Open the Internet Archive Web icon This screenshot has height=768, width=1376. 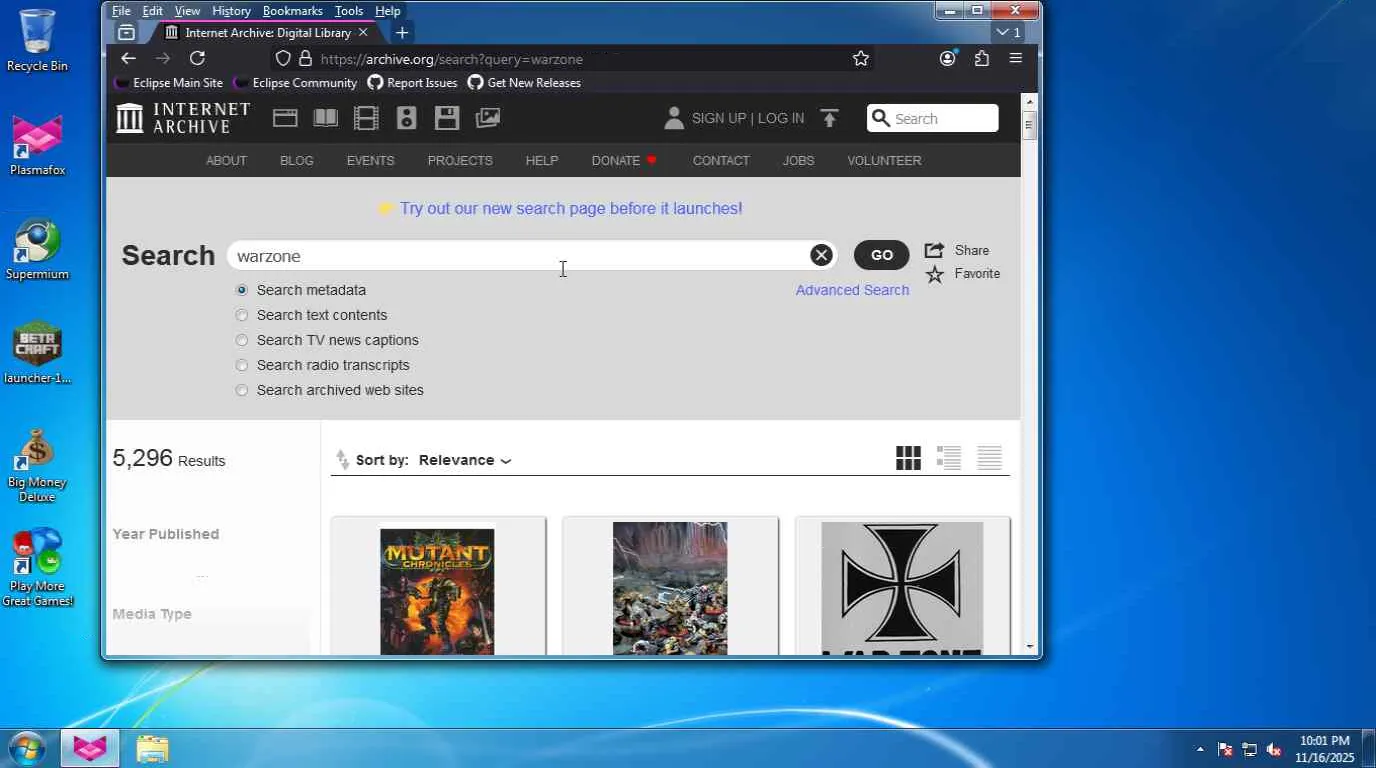[285, 118]
